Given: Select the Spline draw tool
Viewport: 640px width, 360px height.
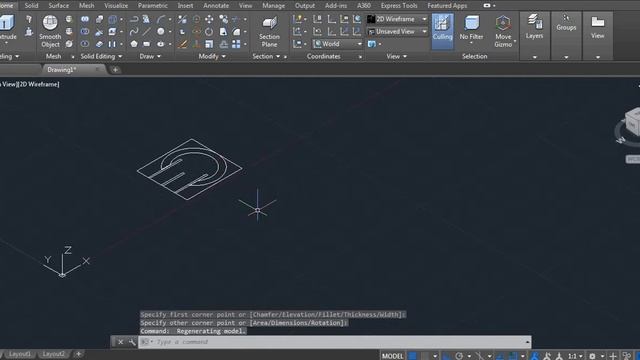Looking at the screenshot, I should 134,31.
